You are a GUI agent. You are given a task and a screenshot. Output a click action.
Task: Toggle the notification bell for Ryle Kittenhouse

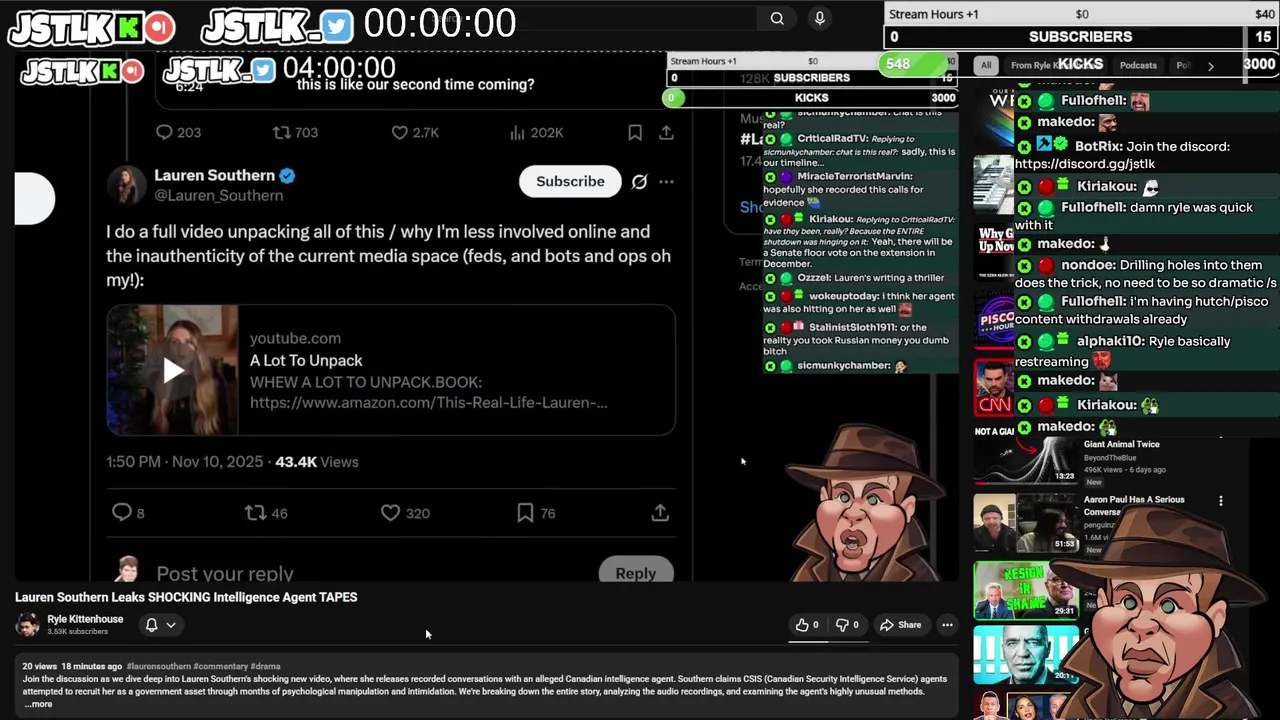pos(151,625)
